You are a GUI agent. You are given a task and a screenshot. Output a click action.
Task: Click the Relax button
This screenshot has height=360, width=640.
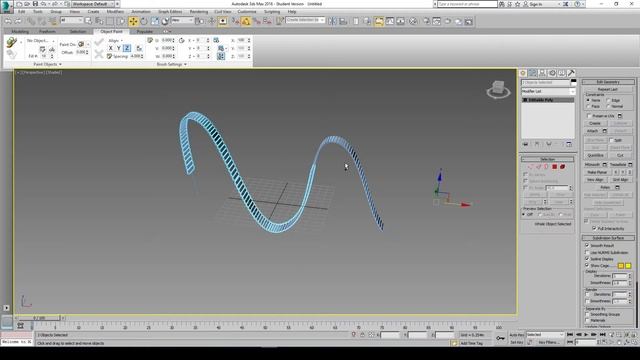[605, 187]
